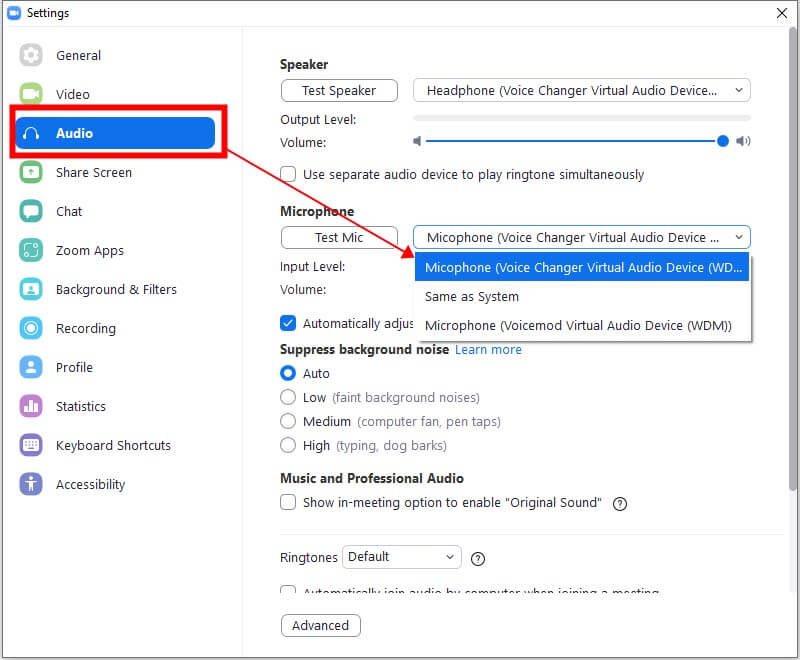
Task: Click the Video camera icon
Action: tap(31, 94)
